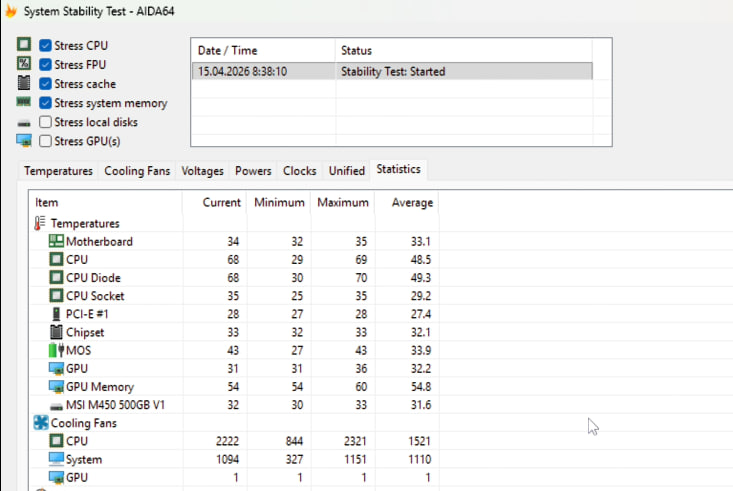Image resolution: width=733 pixels, height=491 pixels.
Task: Click the Average column header
Action: point(412,203)
